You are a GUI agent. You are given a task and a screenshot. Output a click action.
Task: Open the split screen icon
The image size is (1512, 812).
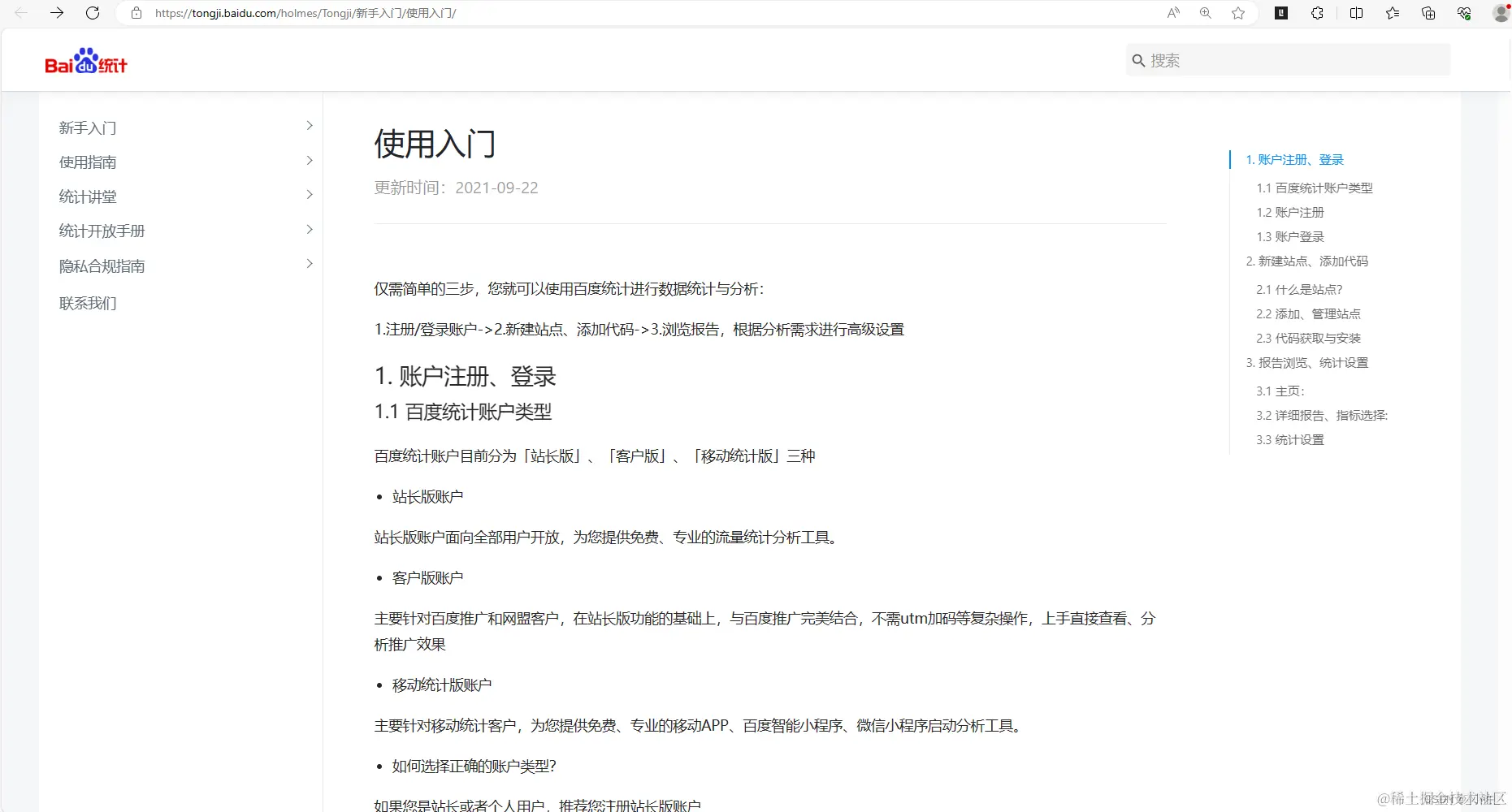[x=1356, y=13]
